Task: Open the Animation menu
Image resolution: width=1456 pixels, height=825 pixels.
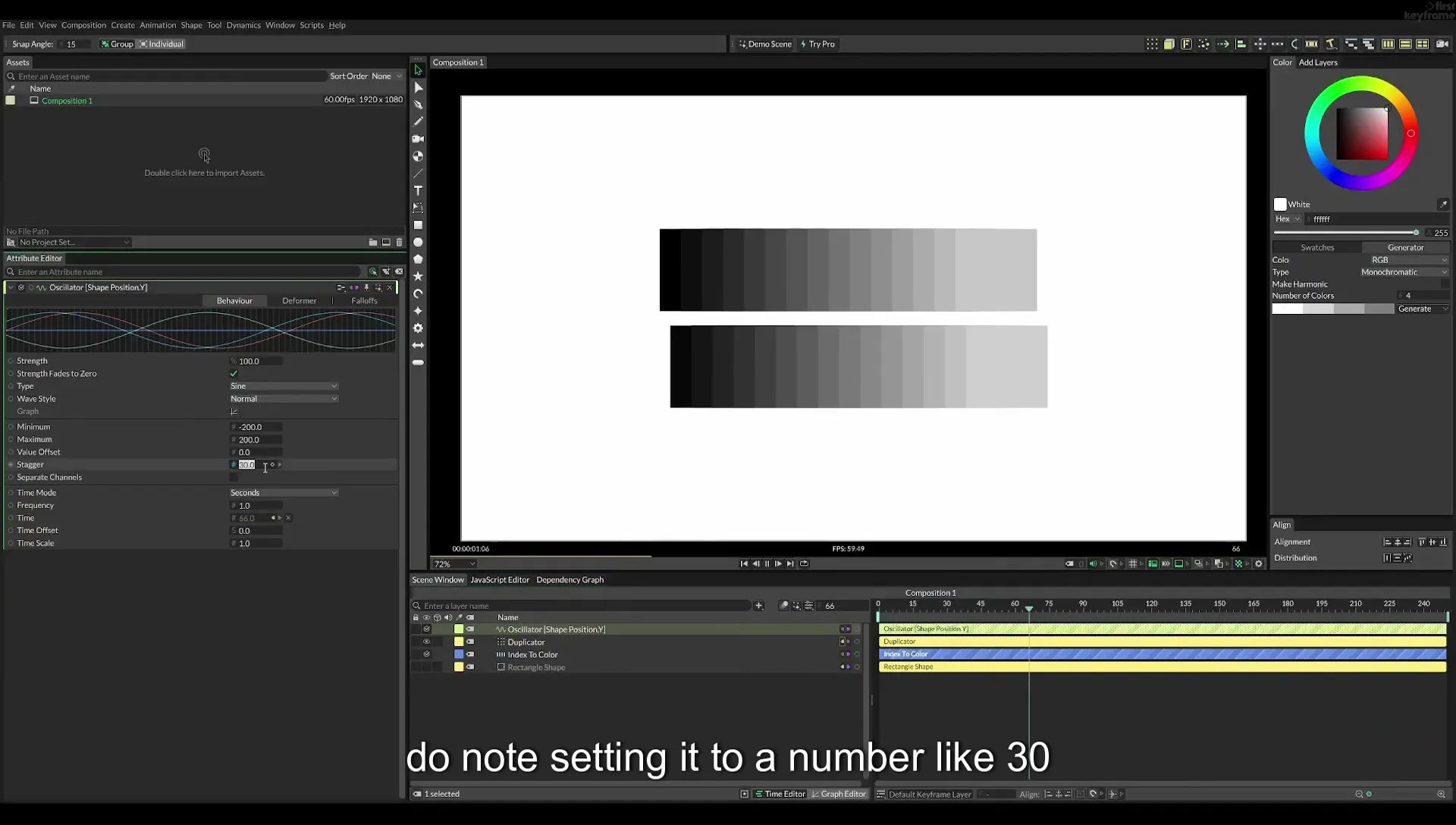Action: click(x=158, y=25)
